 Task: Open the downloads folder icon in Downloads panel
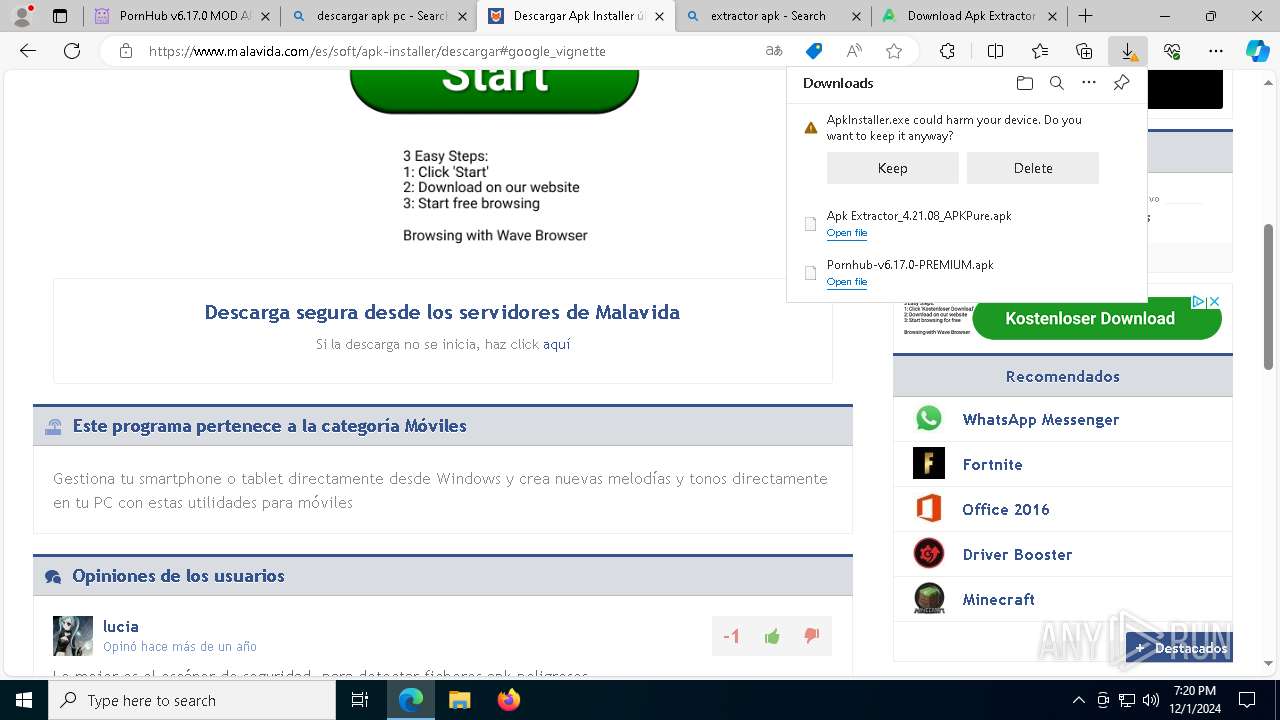1024,83
